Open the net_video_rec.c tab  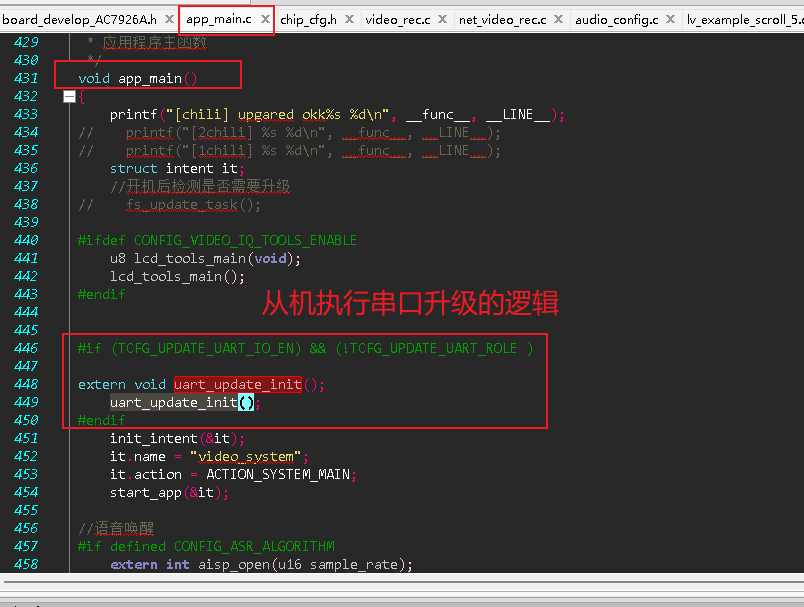pos(502,19)
